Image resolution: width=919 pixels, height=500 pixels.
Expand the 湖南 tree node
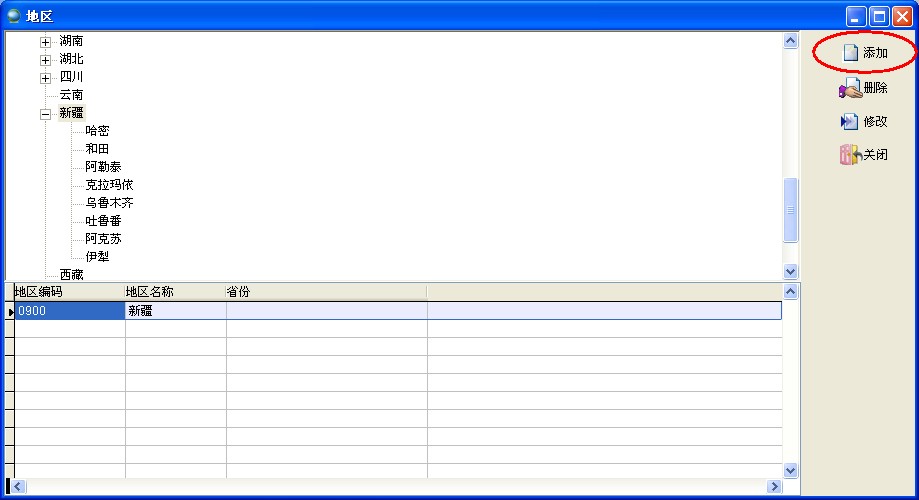(45, 42)
